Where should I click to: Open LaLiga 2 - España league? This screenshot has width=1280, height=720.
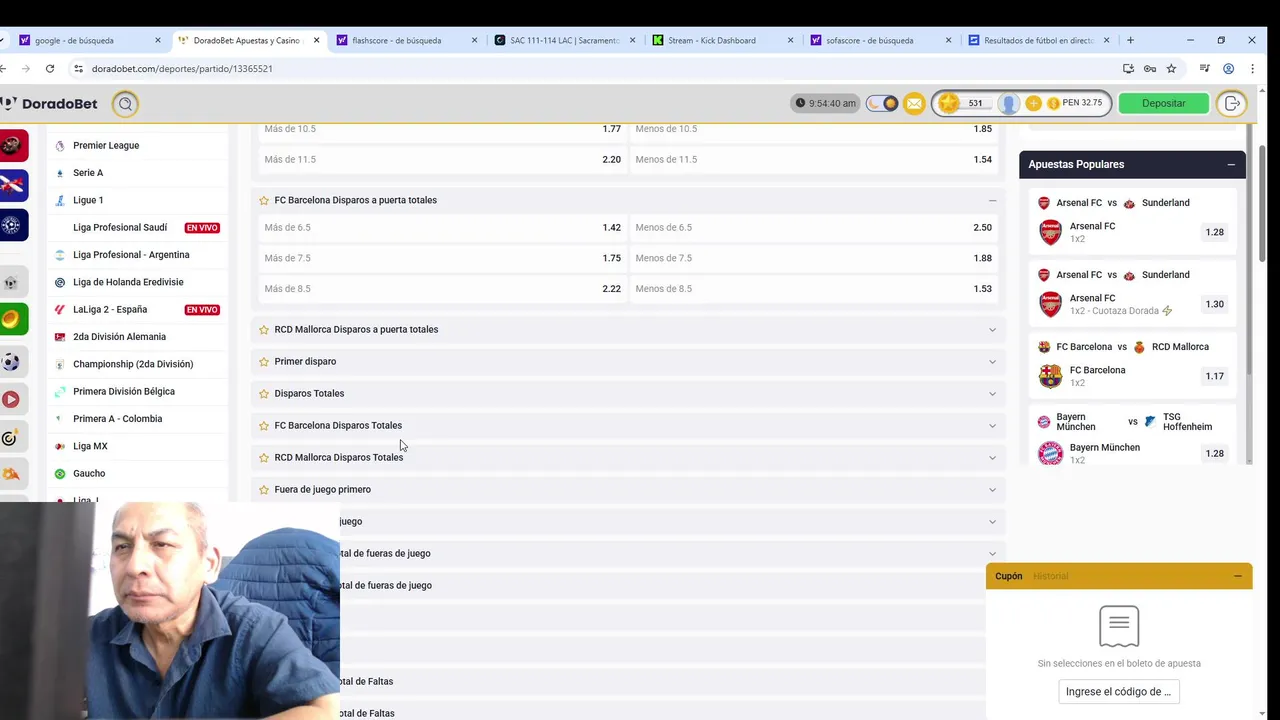(x=110, y=309)
